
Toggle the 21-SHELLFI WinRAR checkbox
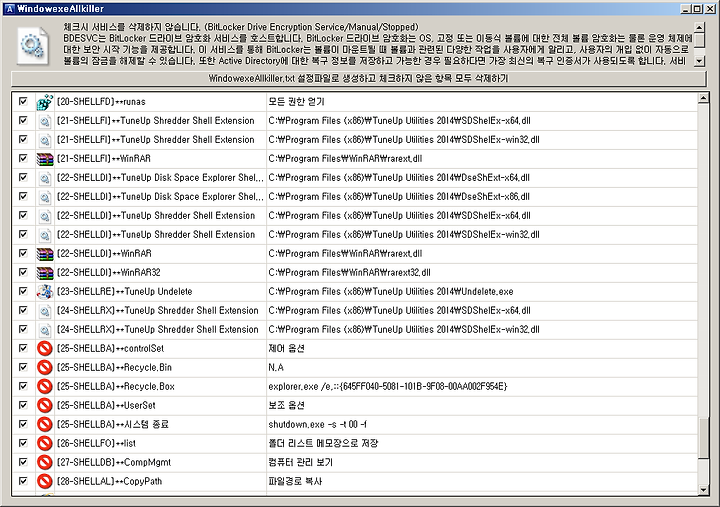pos(23,158)
